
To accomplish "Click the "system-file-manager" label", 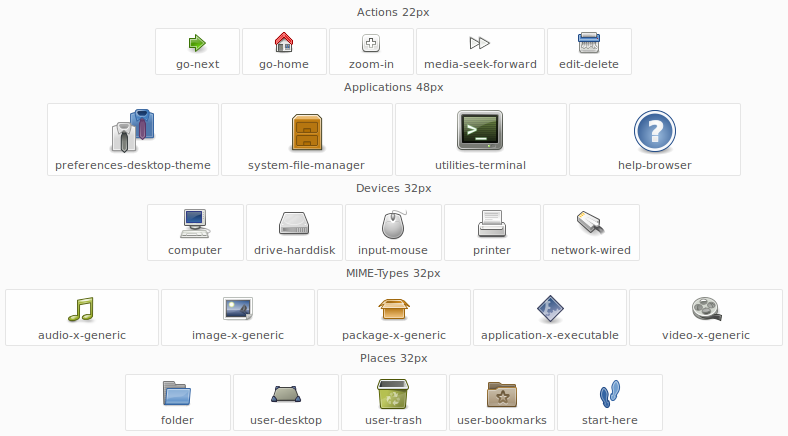I will click(307, 165).
